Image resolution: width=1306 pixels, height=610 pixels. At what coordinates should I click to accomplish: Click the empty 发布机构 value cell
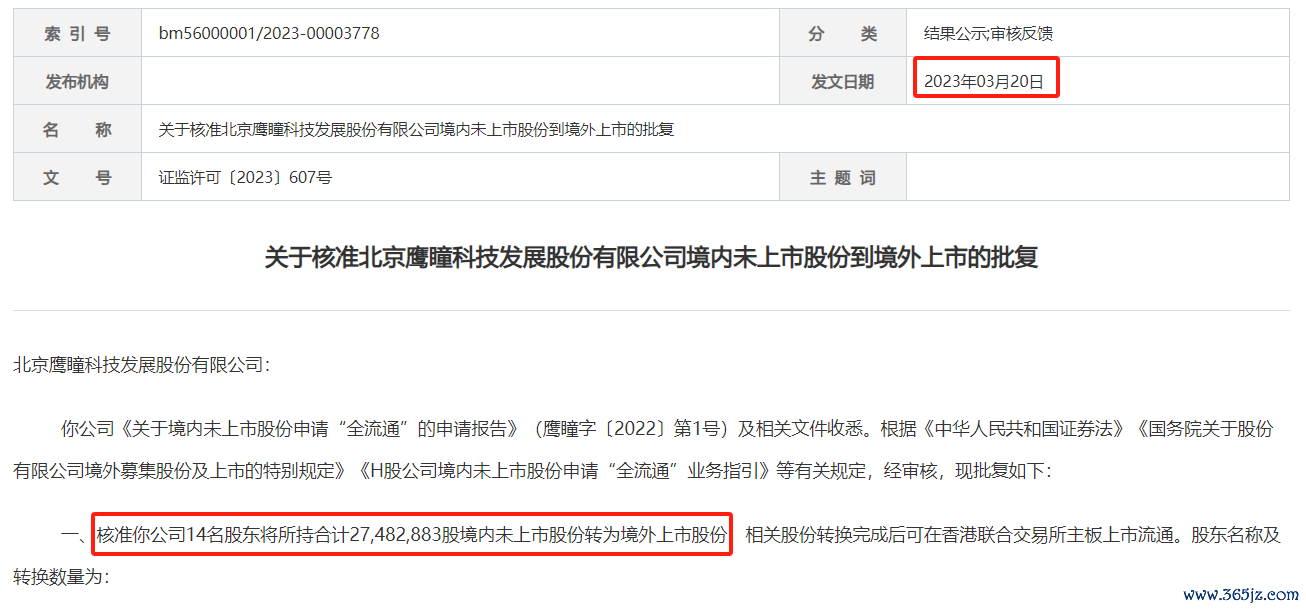(460, 81)
